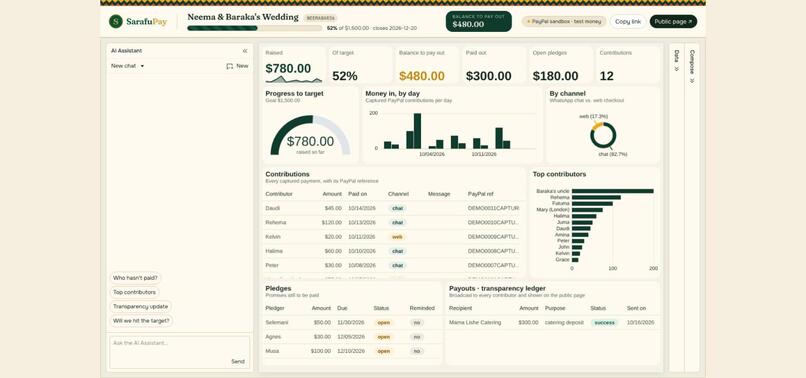
Task: Click the Neema & Baraka's Wedding title
Action: [243, 17]
